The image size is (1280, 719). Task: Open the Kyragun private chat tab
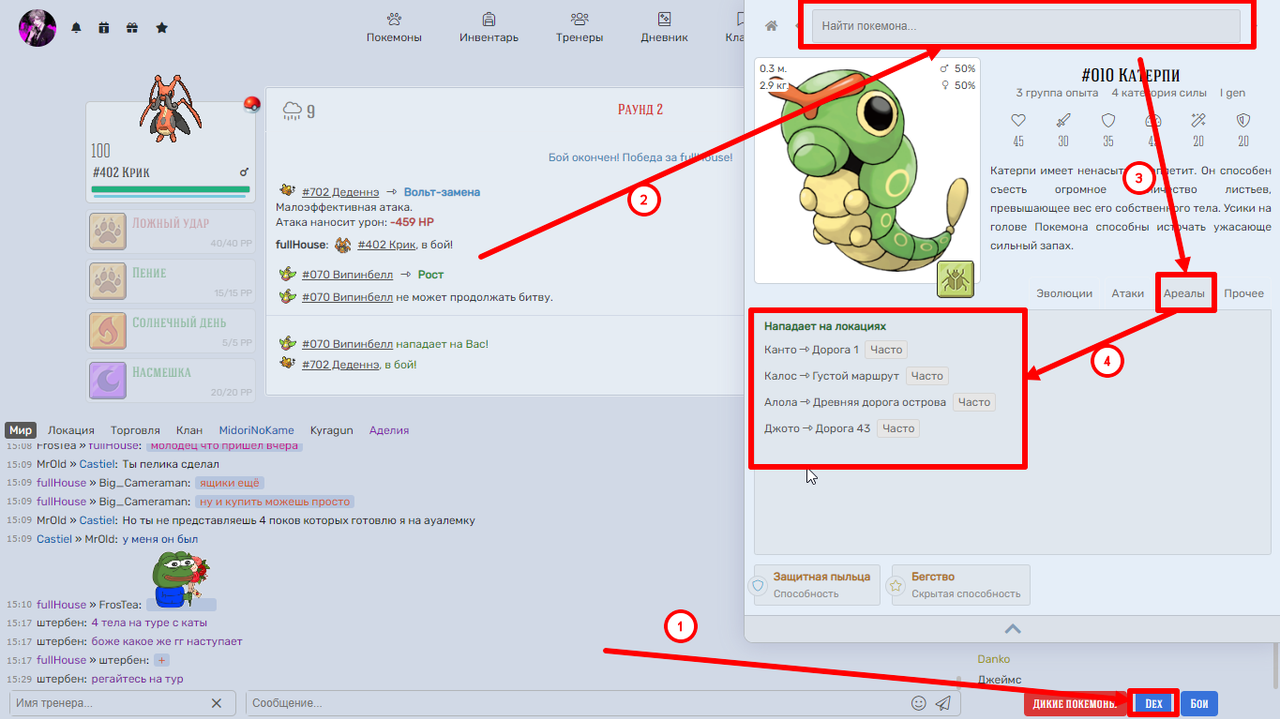tap(331, 430)
